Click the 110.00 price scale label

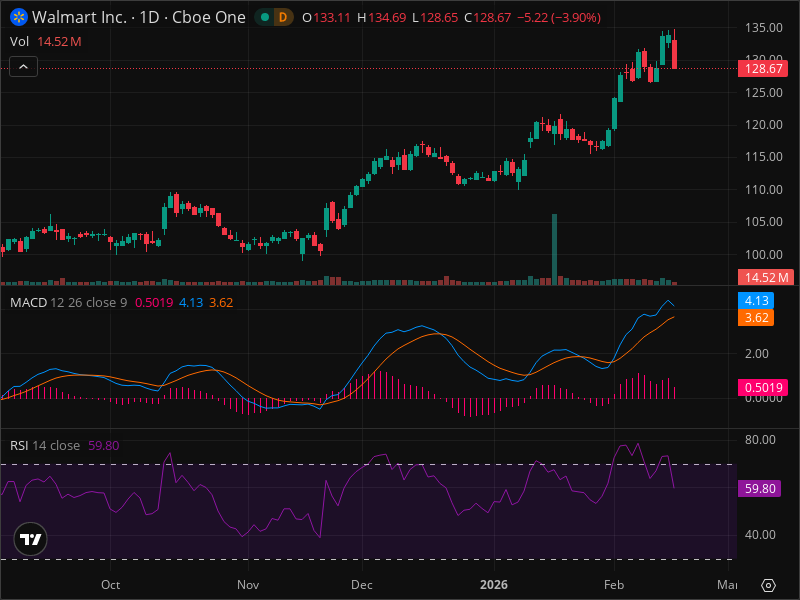763,189
